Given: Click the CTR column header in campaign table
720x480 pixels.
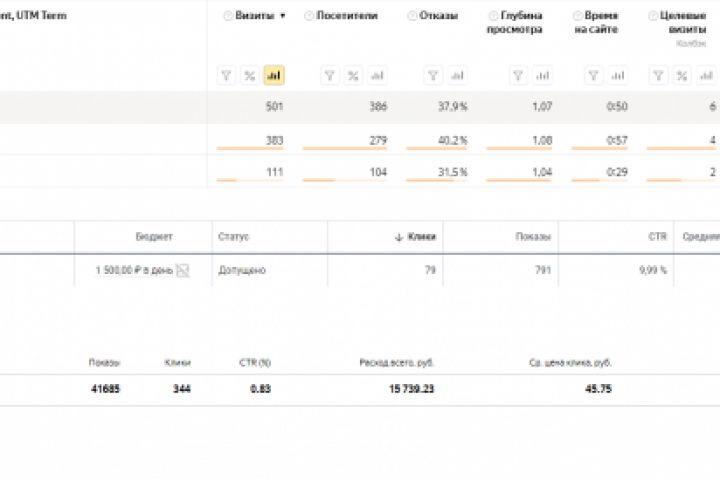Looking at the screenshot, I should [x=657, y=237].
